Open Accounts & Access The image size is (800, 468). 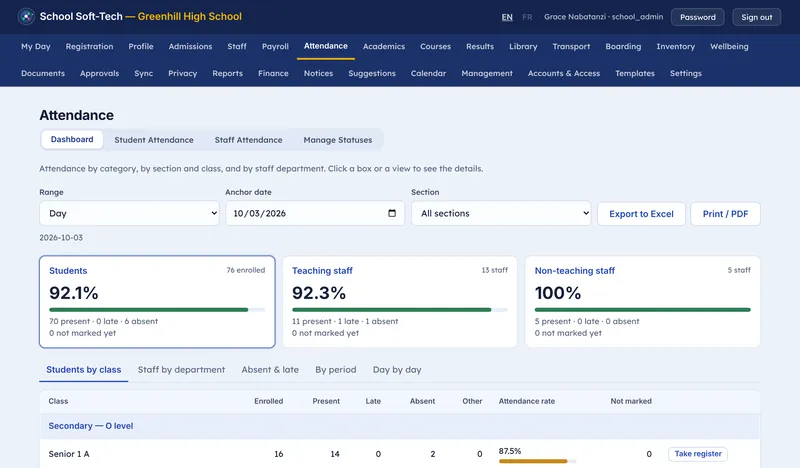pyautogui.click(x=564, y=73)
